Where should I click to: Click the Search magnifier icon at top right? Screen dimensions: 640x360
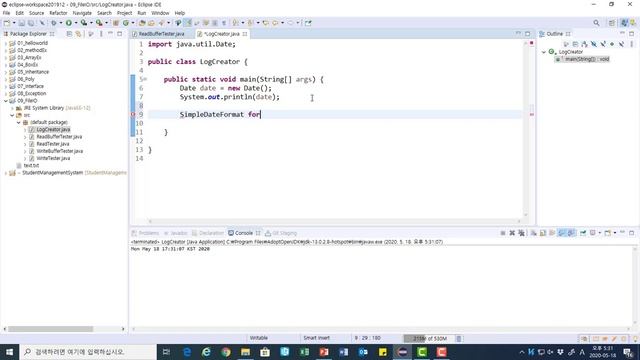tap(596, 23)
